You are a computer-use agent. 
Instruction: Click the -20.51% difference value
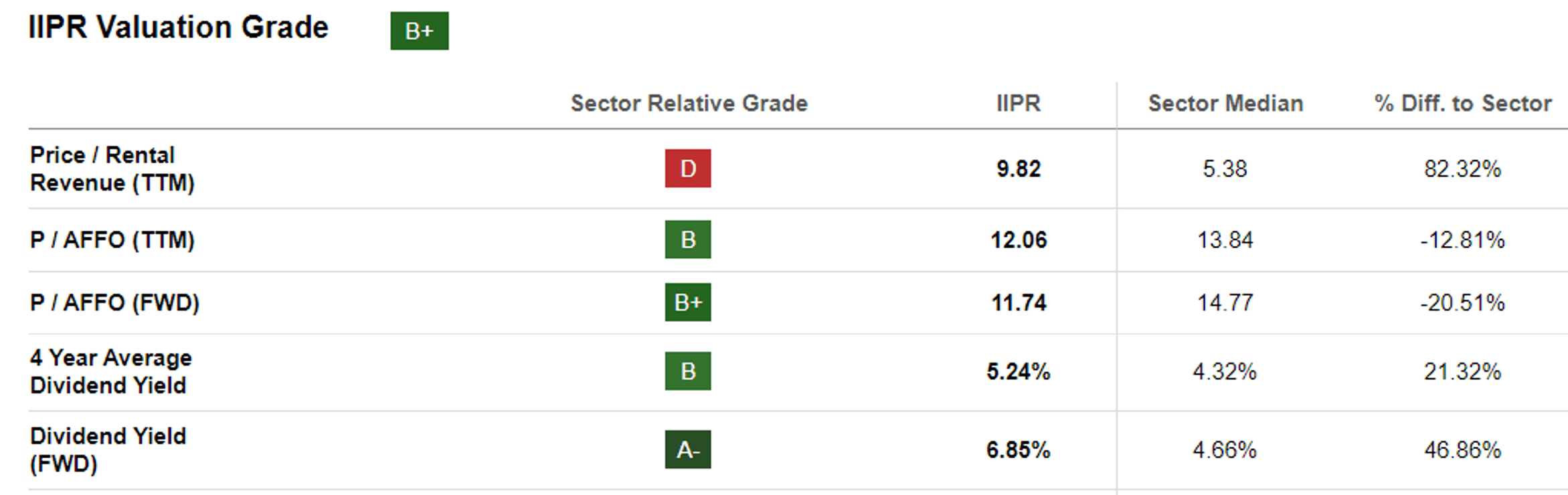pos(1462,302)
